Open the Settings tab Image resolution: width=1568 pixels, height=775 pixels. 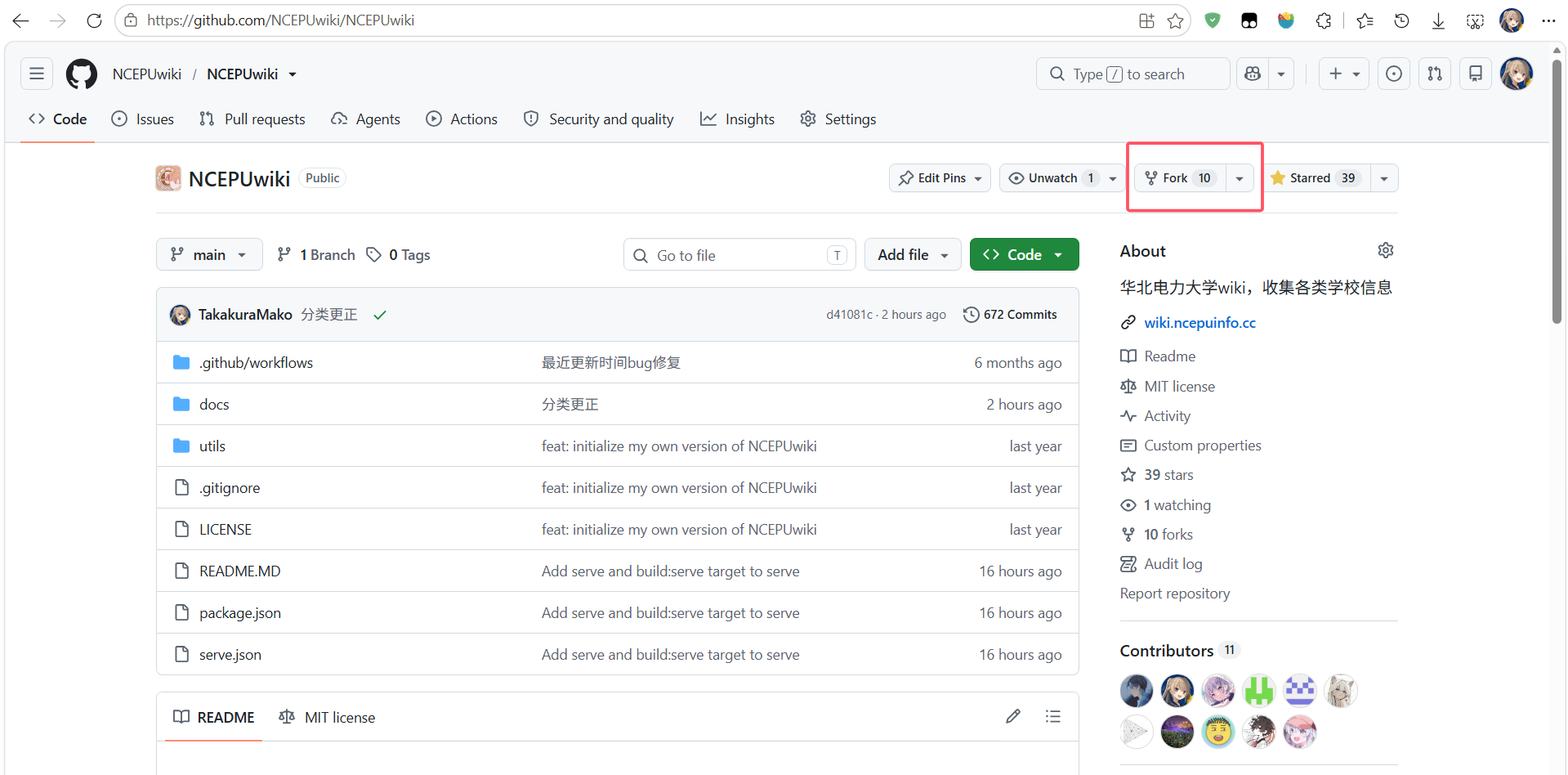coord(838,119)
